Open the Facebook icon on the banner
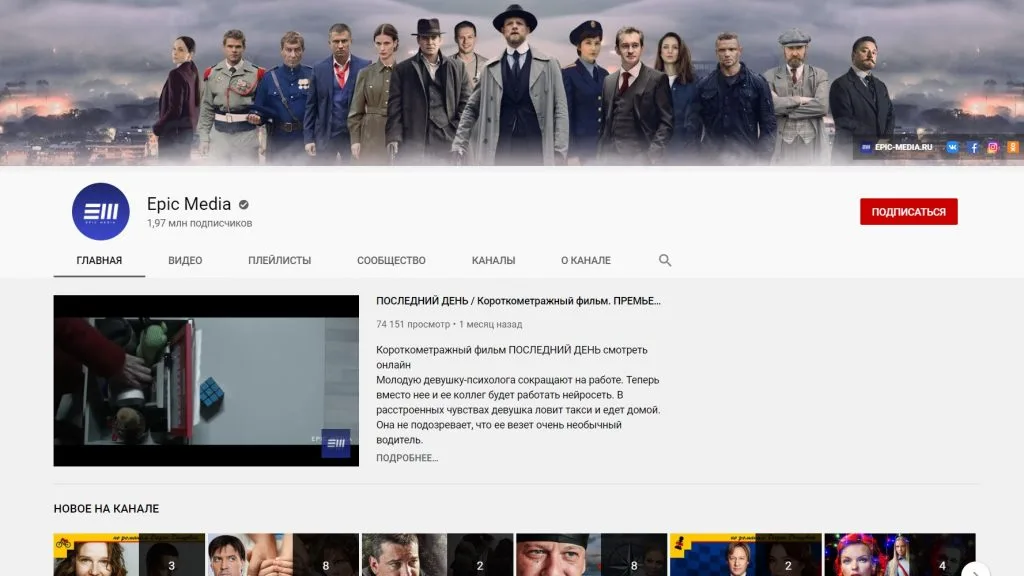Viewport: 1024px width, 576px height. tap(974, 147)
